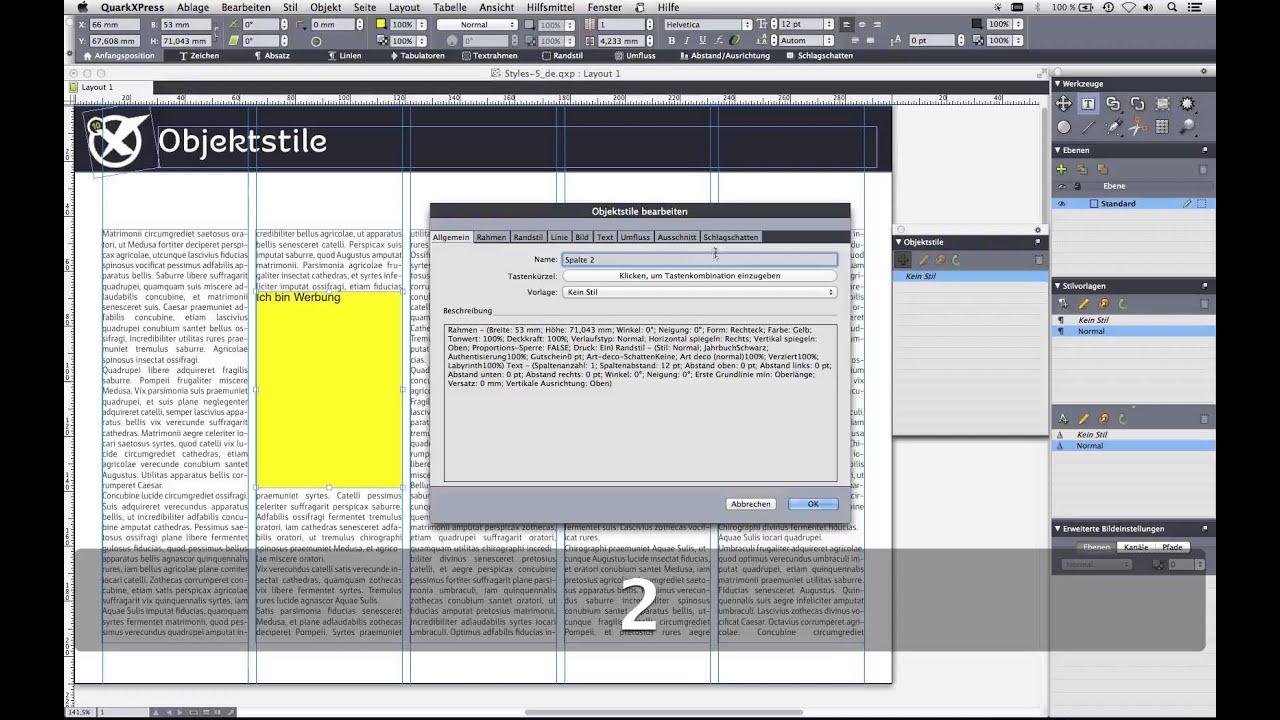This screenshot has height=720, width=1280.
Task: Click new paragraph style icon in Stilvorlagen
Action: (x=1063, y=304)
